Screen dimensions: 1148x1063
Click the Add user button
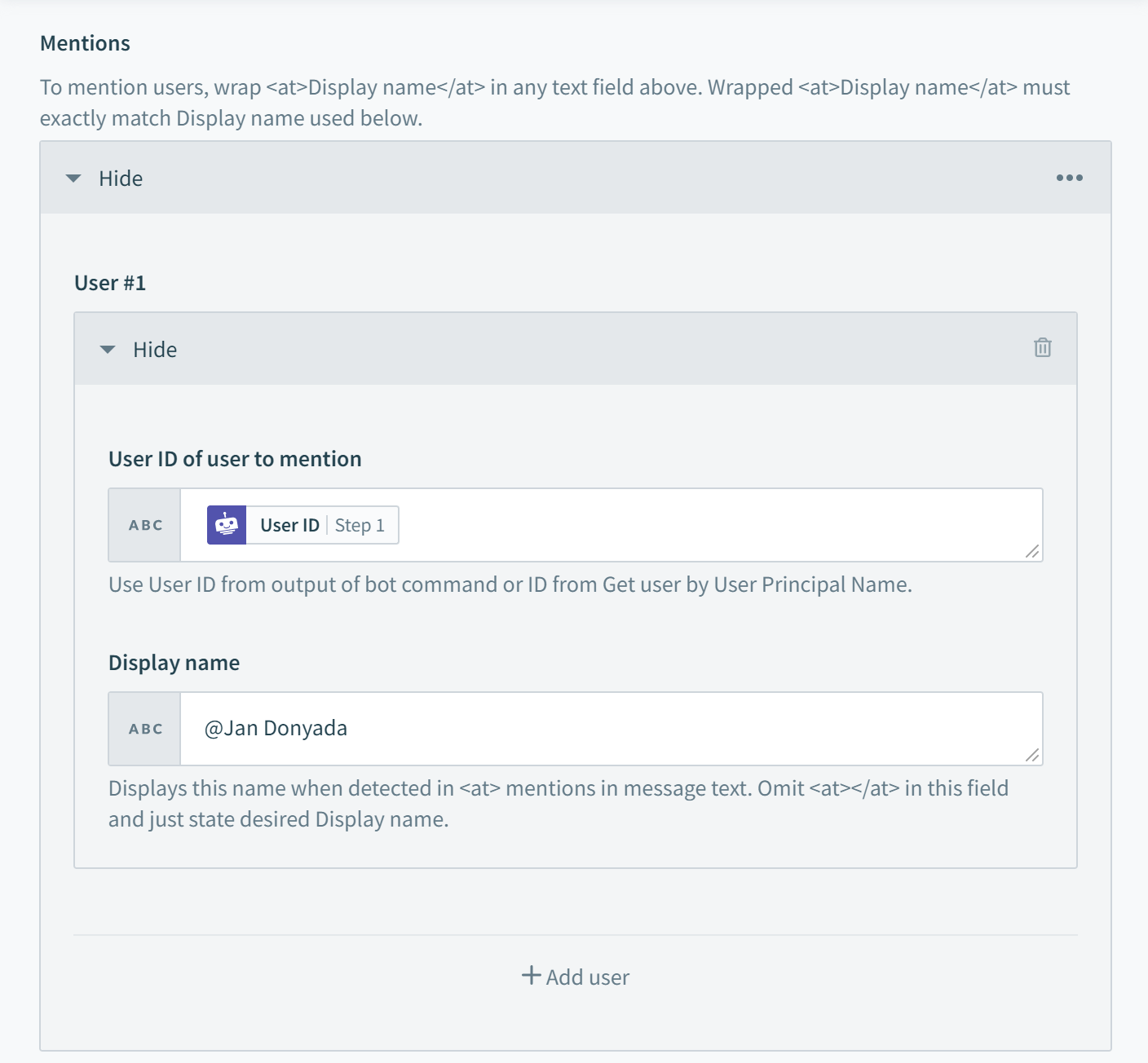click(575, 976)
